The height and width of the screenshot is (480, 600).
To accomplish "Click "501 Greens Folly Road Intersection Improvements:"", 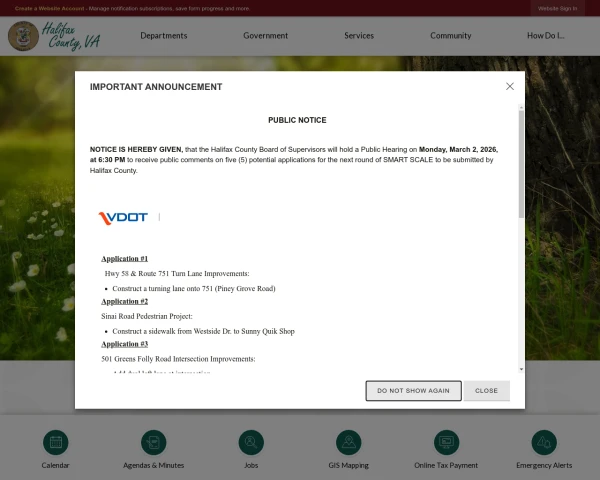I will pos(178,359).
